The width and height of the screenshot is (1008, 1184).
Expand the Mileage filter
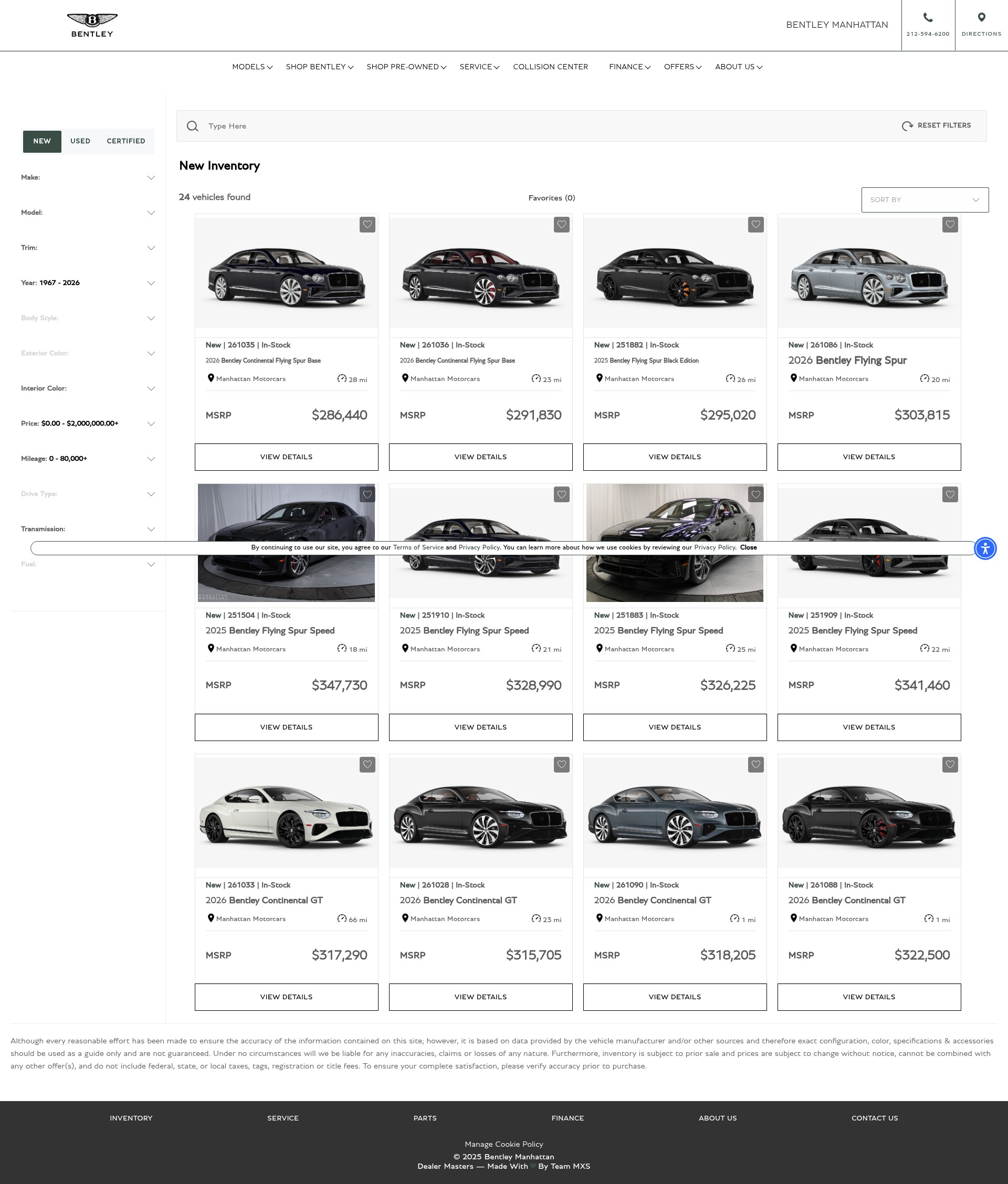[x=88, y=459]
